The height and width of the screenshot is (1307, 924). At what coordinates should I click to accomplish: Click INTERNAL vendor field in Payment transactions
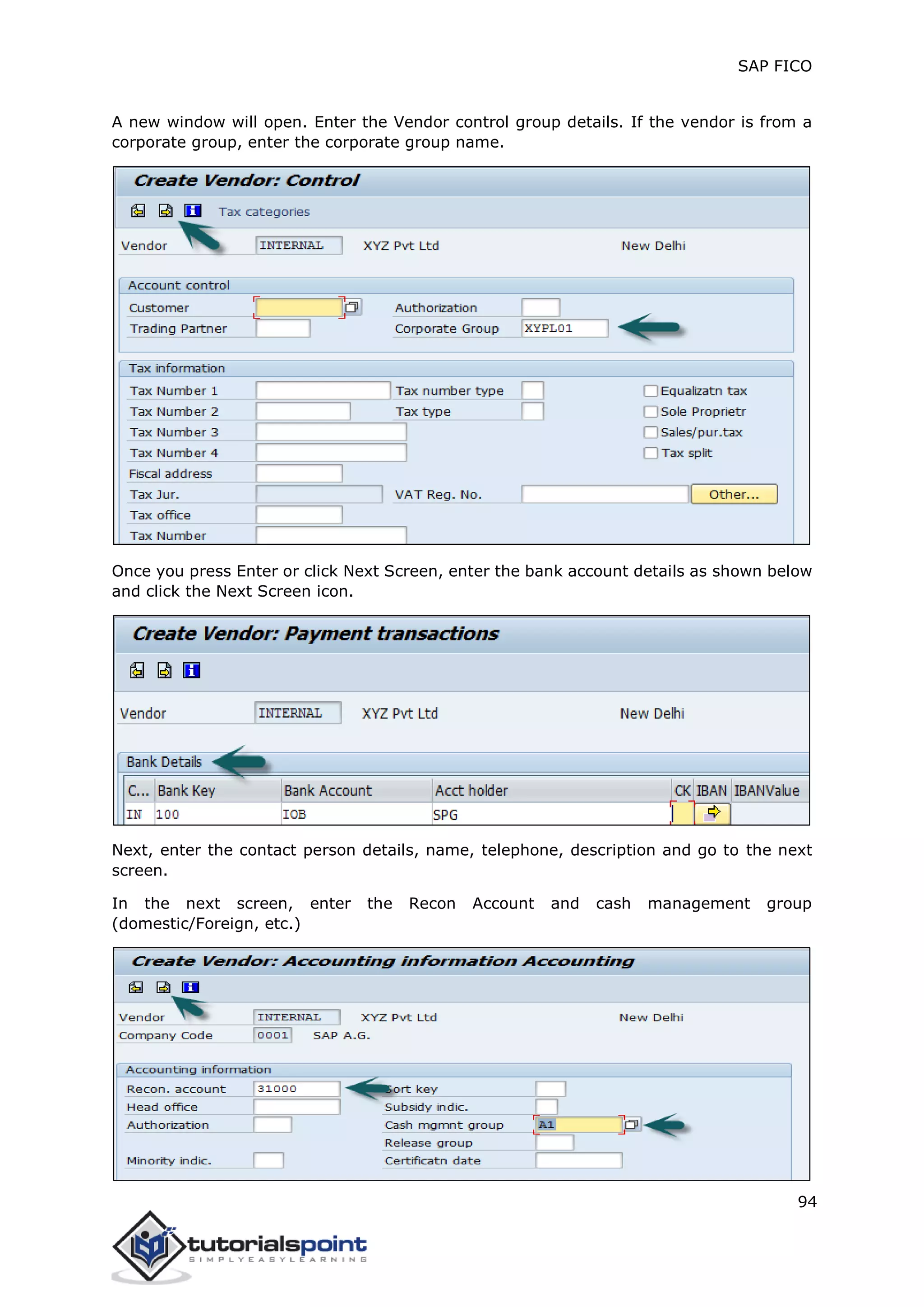[298, 713]
